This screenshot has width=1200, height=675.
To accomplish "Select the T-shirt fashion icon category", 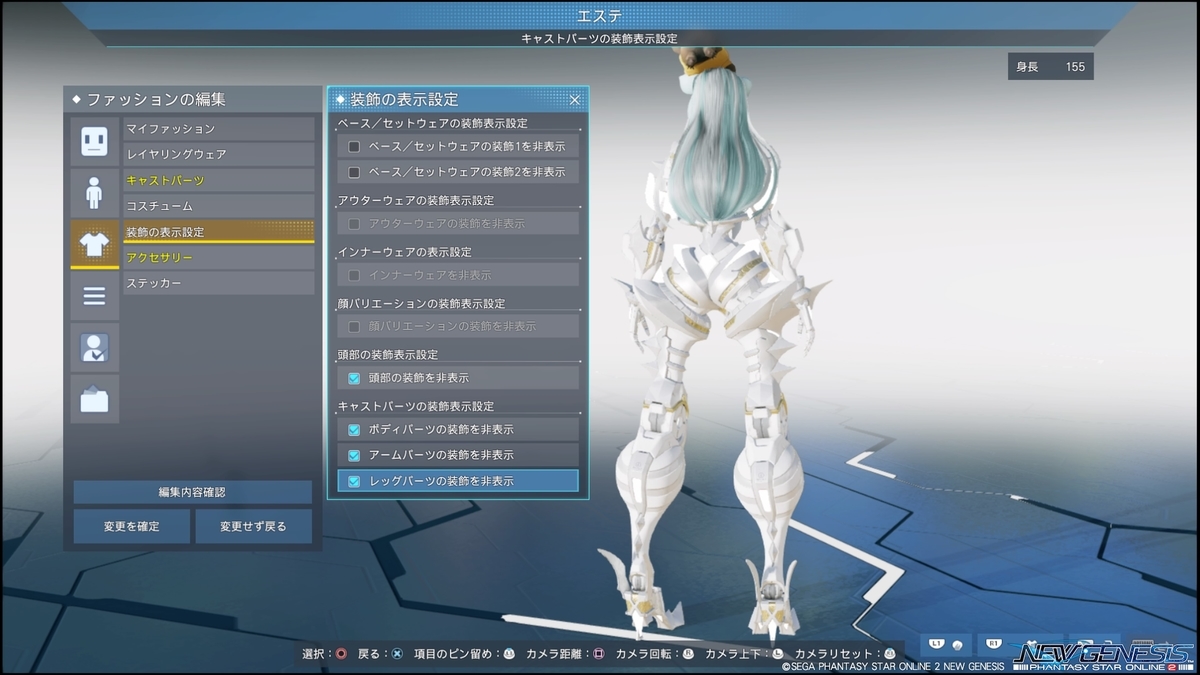I will click(94, 244).
